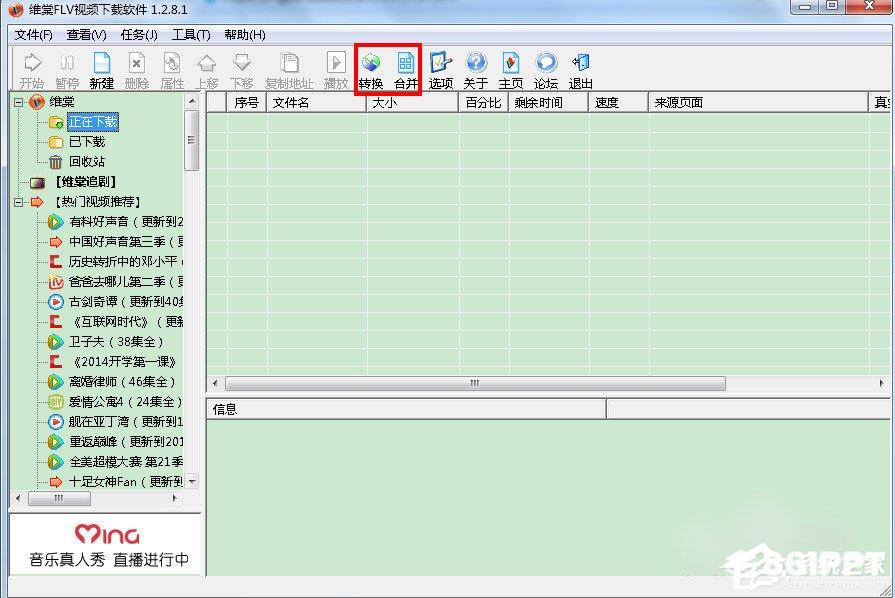Image resolution: width=895 pixels, height=598 pixels.
Task: Collapse the 热门视频推荐 tree node
Action: [19, 202]
